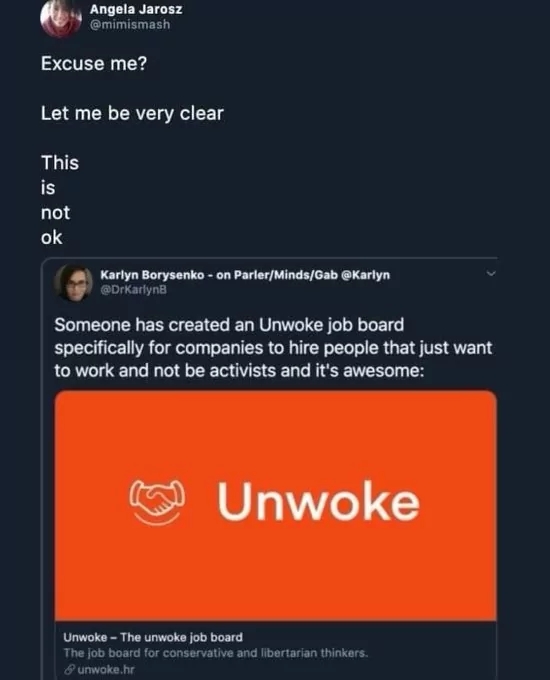Open Karlyn Borysenko's avatar in quoted tweet
This screenshot has height=680, width=550.
coord(73,282)
